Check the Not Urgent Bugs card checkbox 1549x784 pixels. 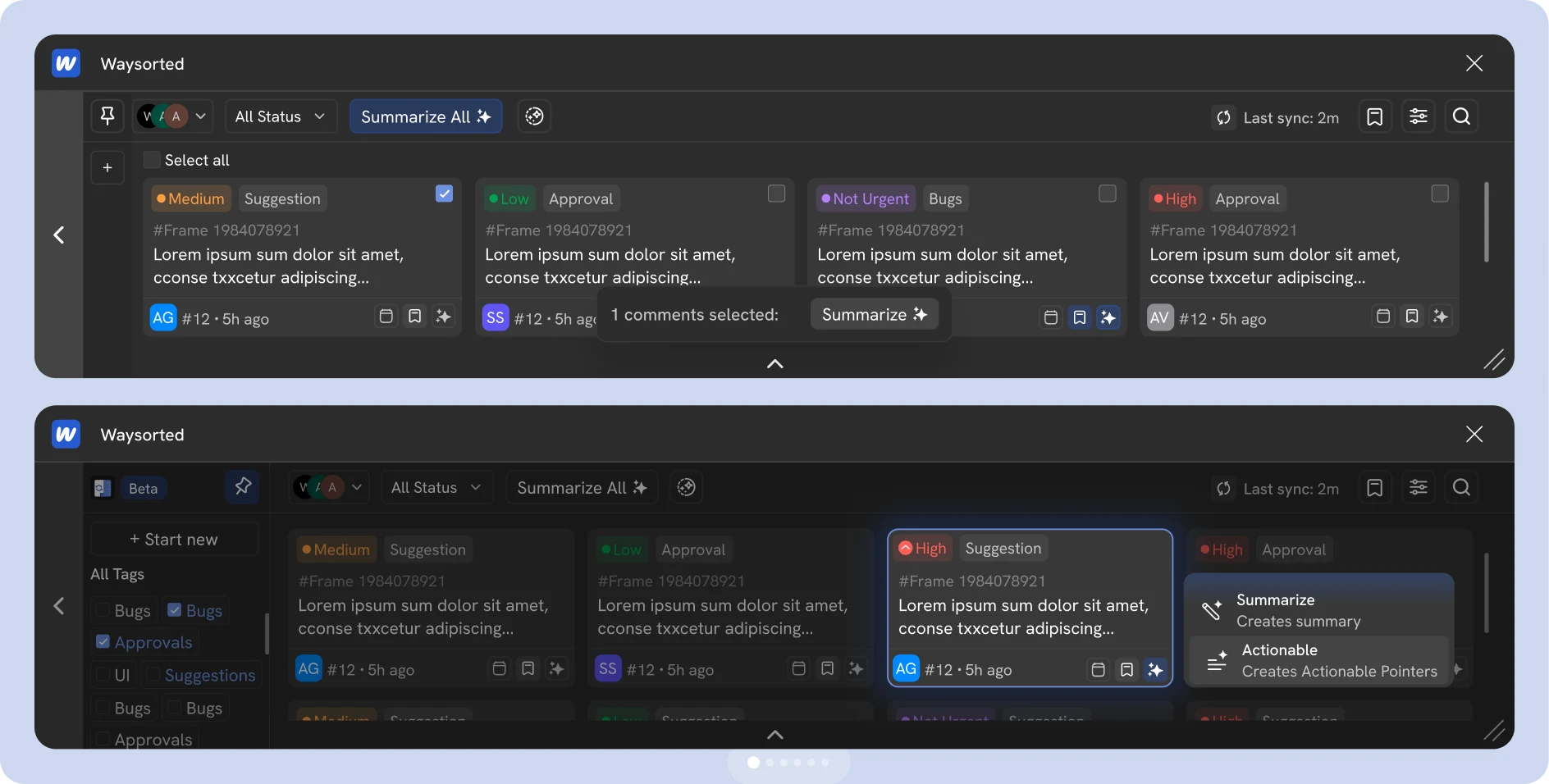click(1108, 194)
